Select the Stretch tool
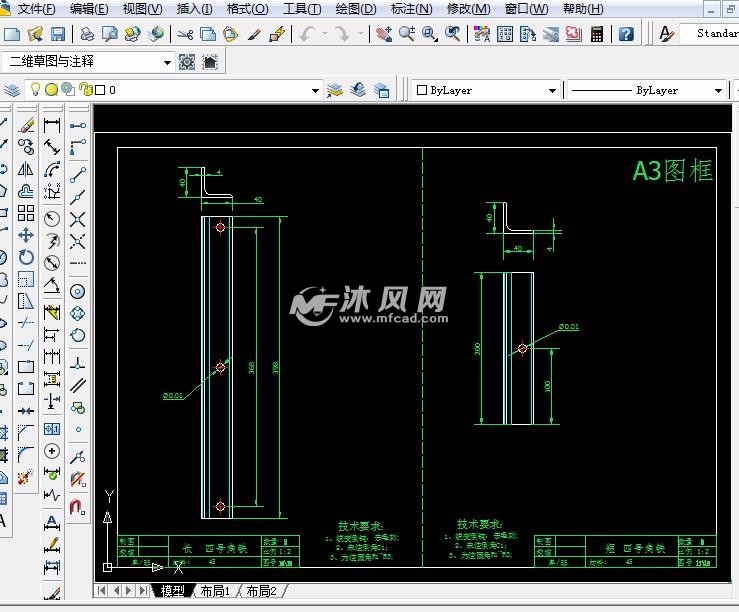 (26, 301)
